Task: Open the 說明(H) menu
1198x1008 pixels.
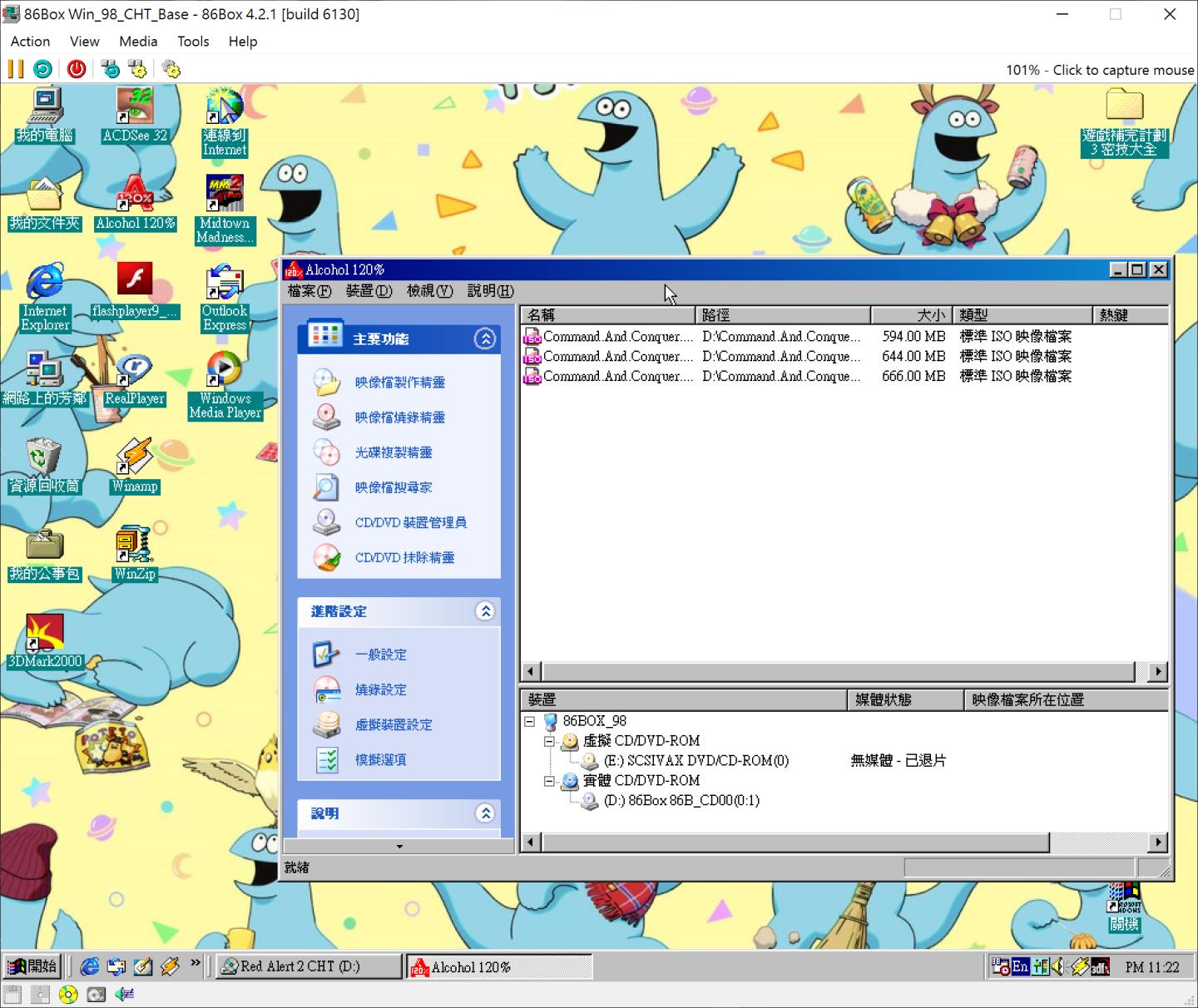Action: (490, 291)
